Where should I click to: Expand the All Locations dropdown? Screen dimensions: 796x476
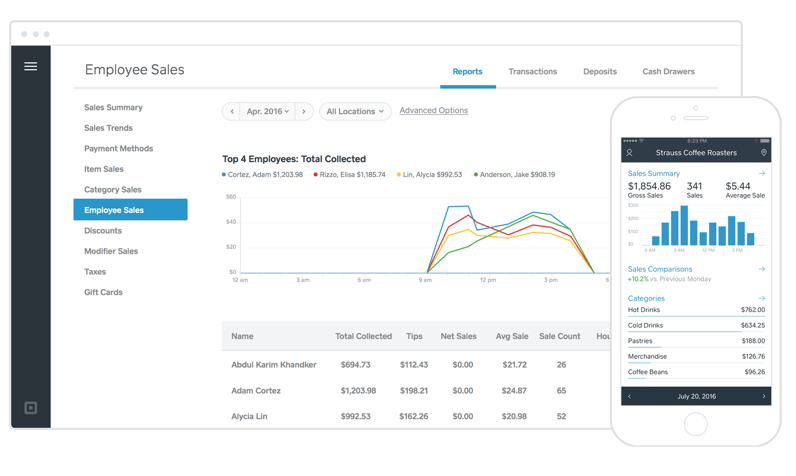(355, 111)
